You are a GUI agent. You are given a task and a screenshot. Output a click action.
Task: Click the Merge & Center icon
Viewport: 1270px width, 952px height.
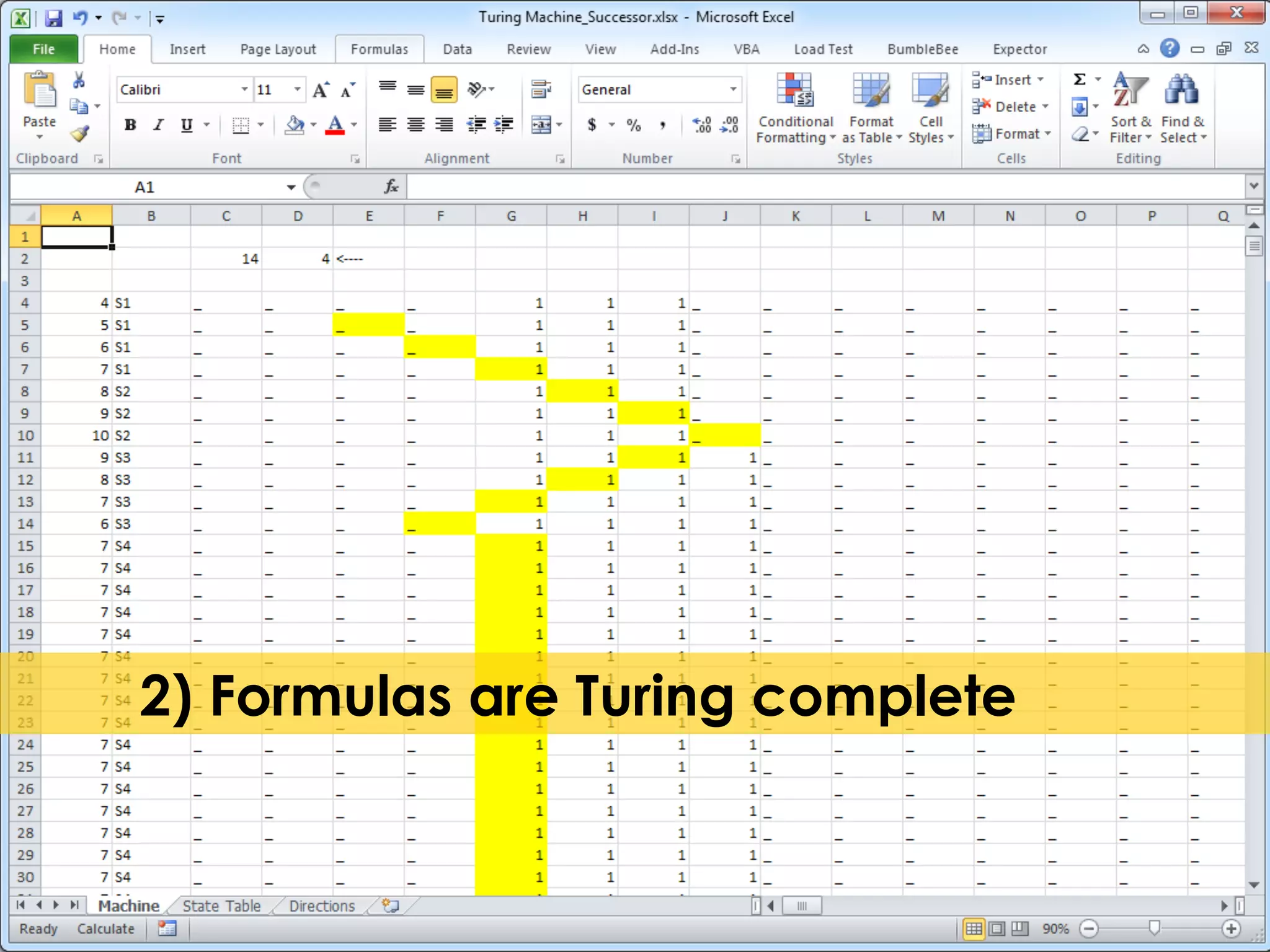click(541, 125)
